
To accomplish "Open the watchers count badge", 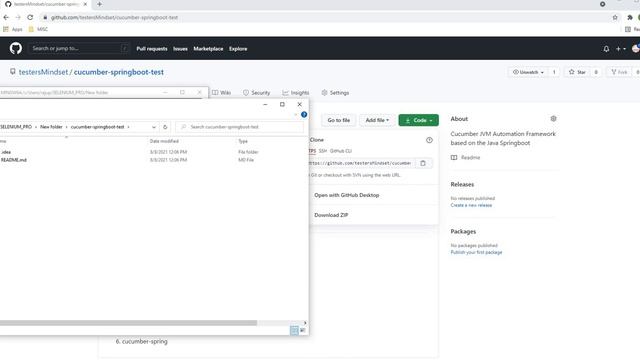I will [554, 72].
